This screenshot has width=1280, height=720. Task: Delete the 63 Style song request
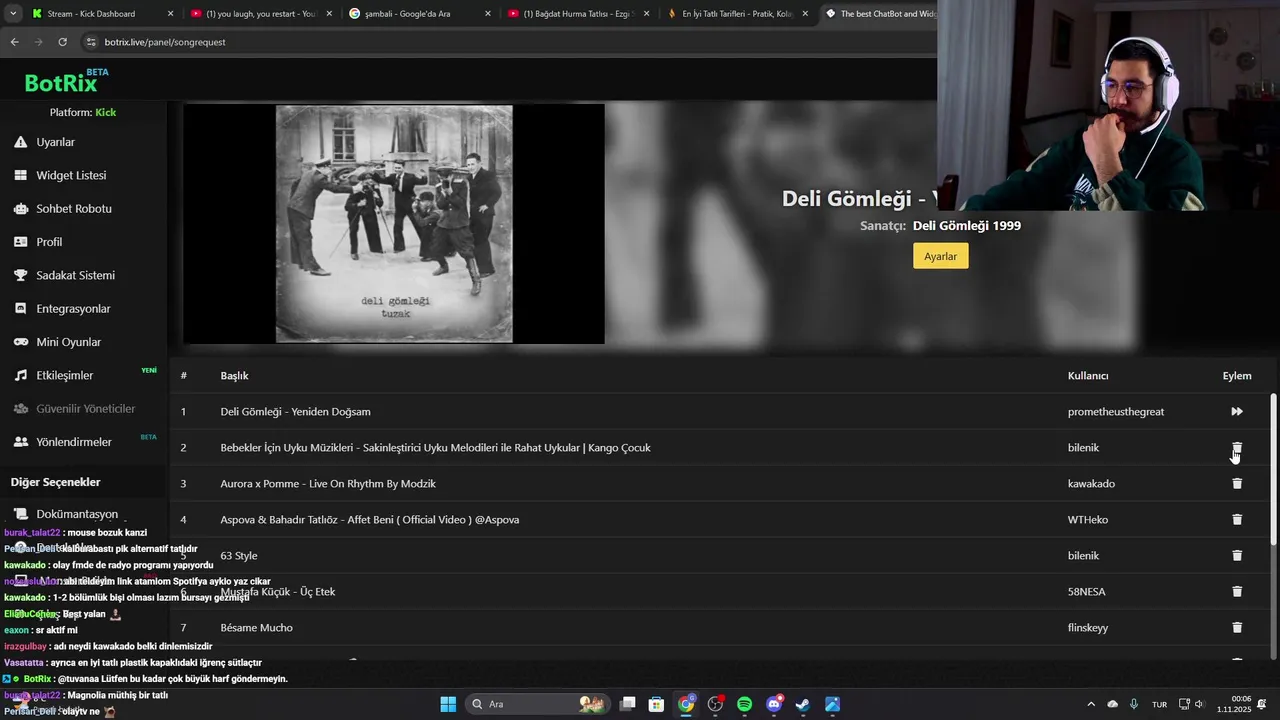[1237, 555]
